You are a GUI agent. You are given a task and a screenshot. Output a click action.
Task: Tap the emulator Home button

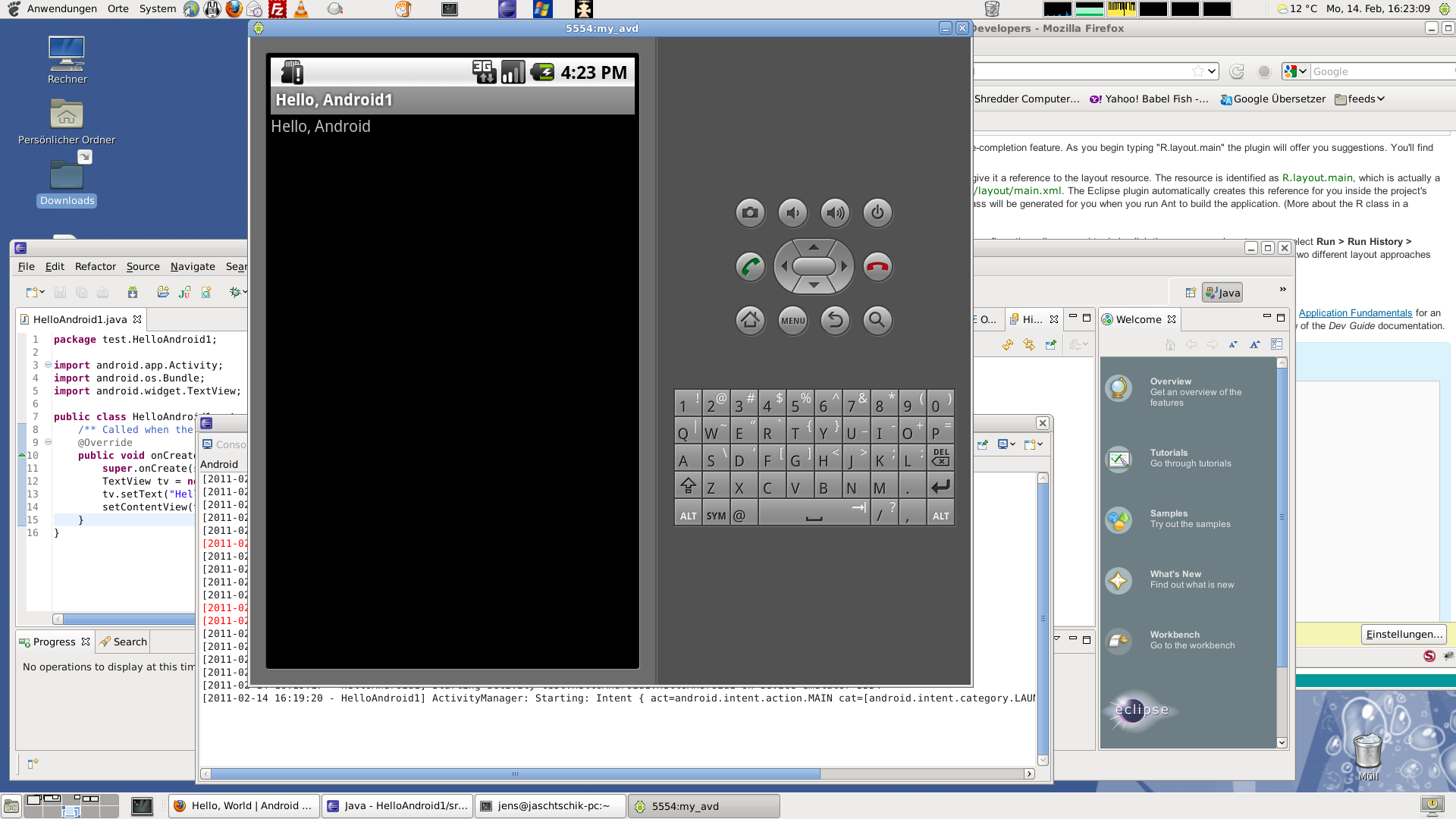coord(750,320)
